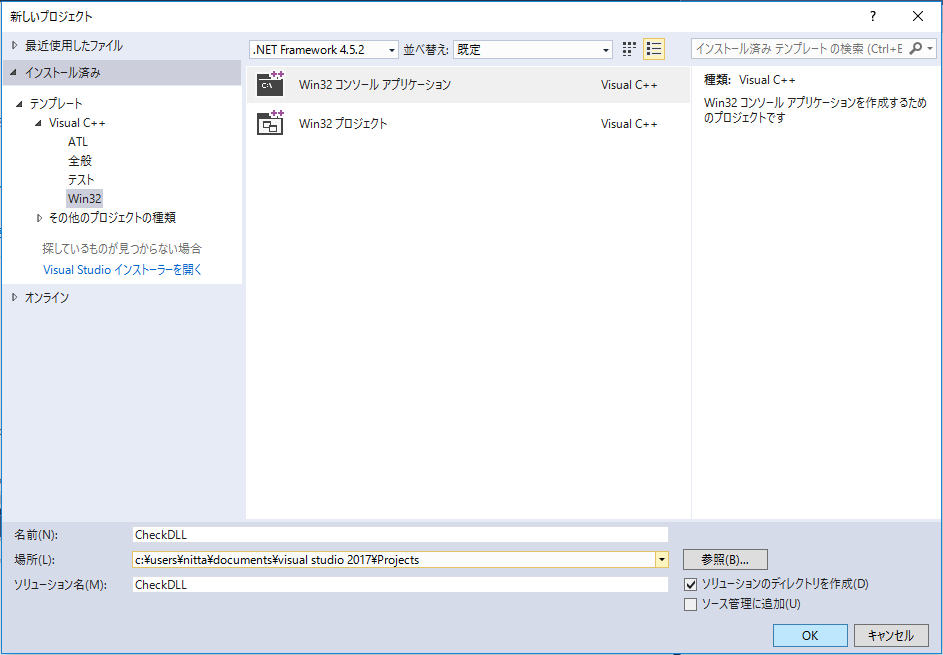Screen dimensions: 943x655
Task: Toggle the solution directory creation checkbox
Action: (x=690, y=584)
